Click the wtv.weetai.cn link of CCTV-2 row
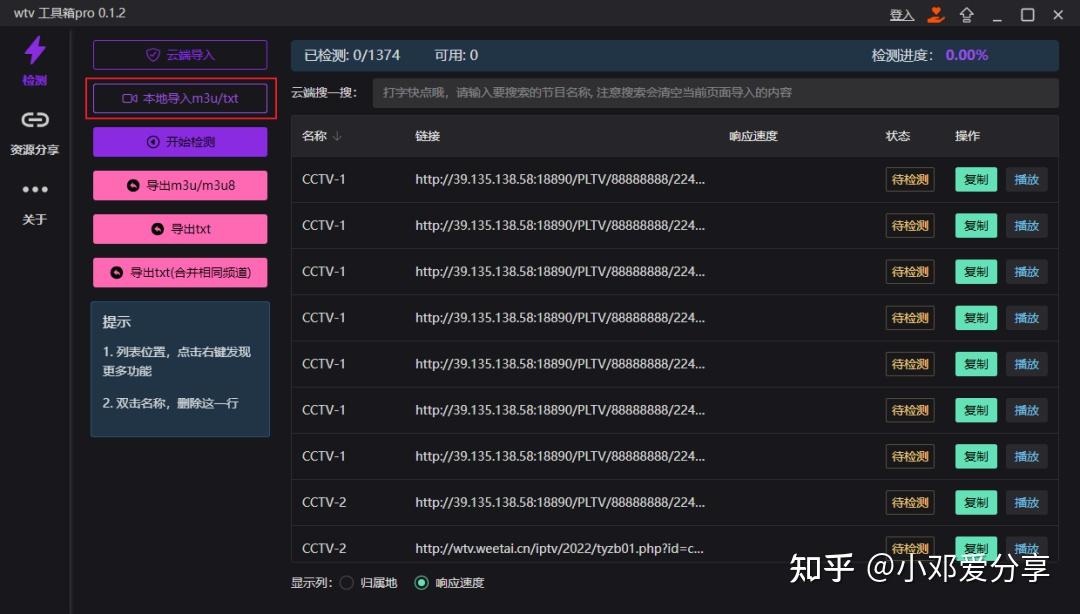The height and width of the screenshot is (614, 1080). (x=559, y=549)
